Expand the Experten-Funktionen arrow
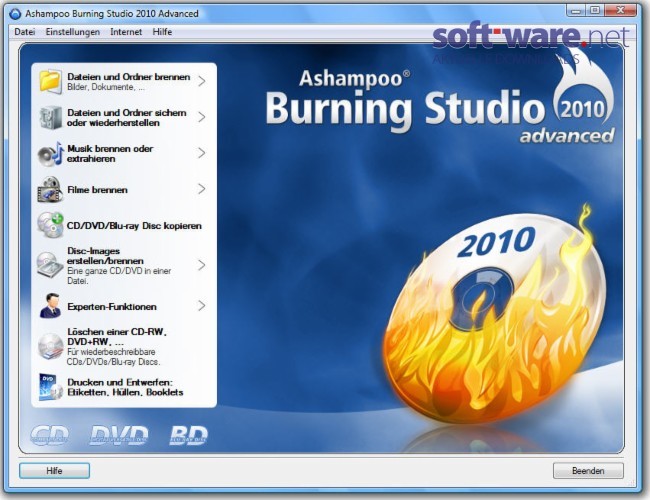Viewport: 650px width, 500px height. pyautogui.click(x=202, y=306)
